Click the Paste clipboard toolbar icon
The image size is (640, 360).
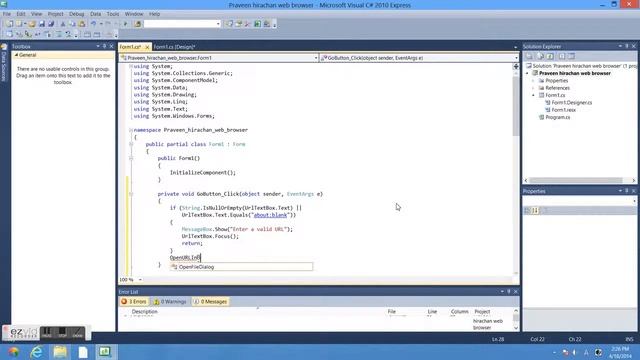82,24
